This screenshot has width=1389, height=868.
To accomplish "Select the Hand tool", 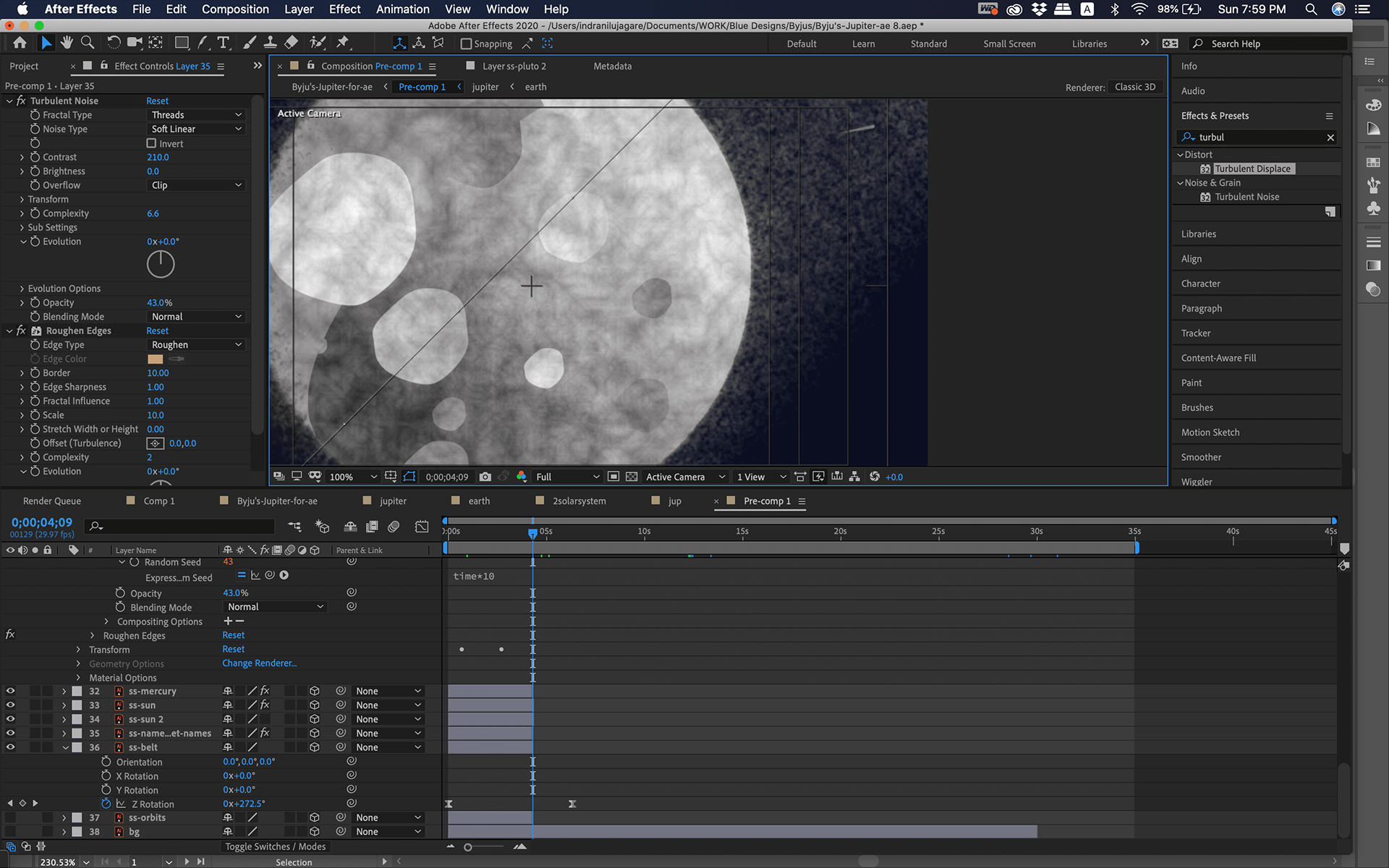I will tap(67, 43).
